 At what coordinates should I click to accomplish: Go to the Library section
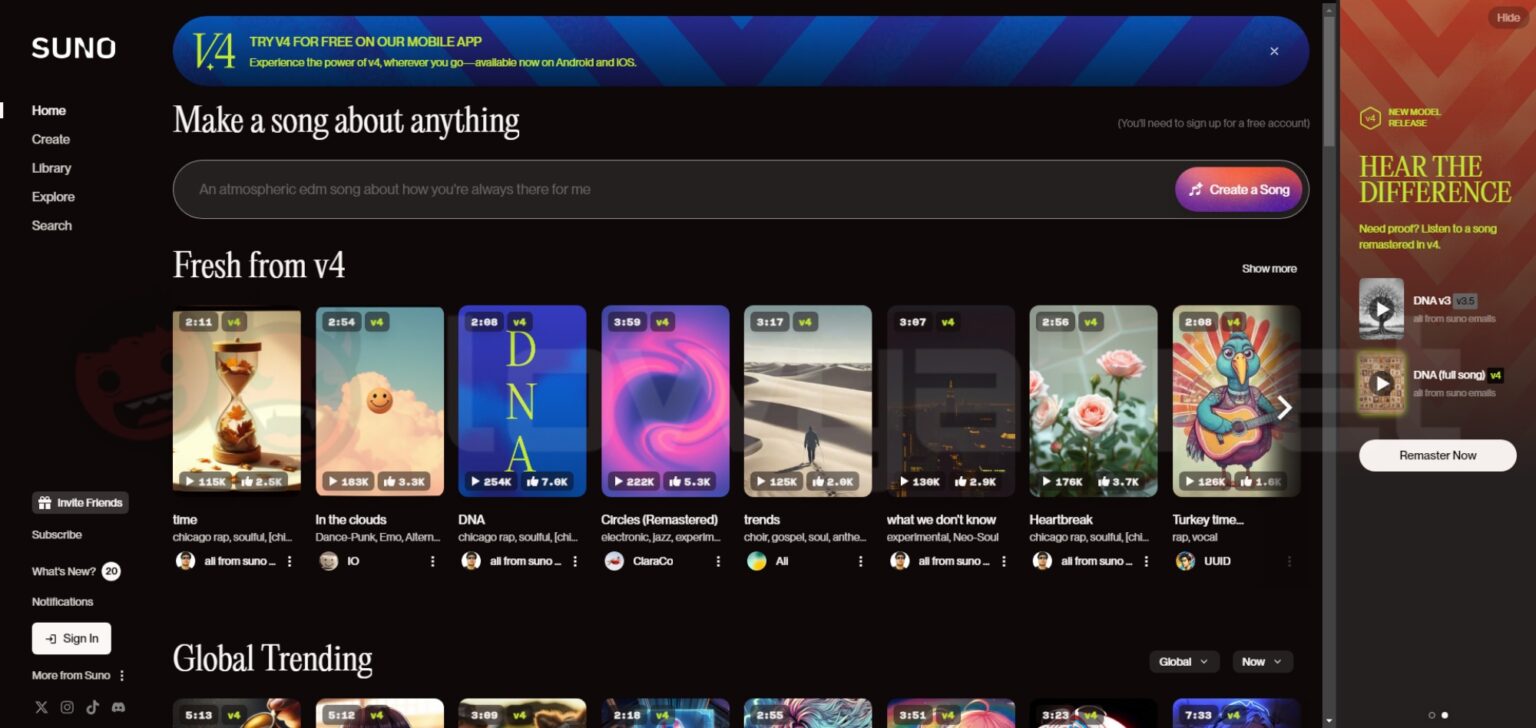pos(51,167)
